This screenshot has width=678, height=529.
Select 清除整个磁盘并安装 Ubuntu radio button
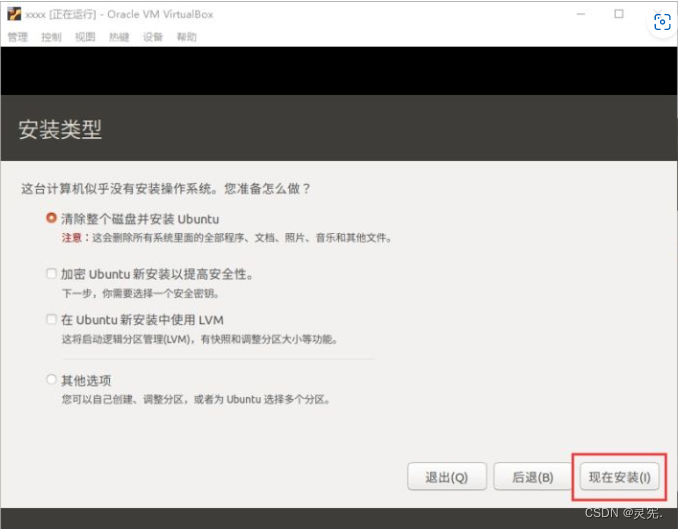click(51, 218)
